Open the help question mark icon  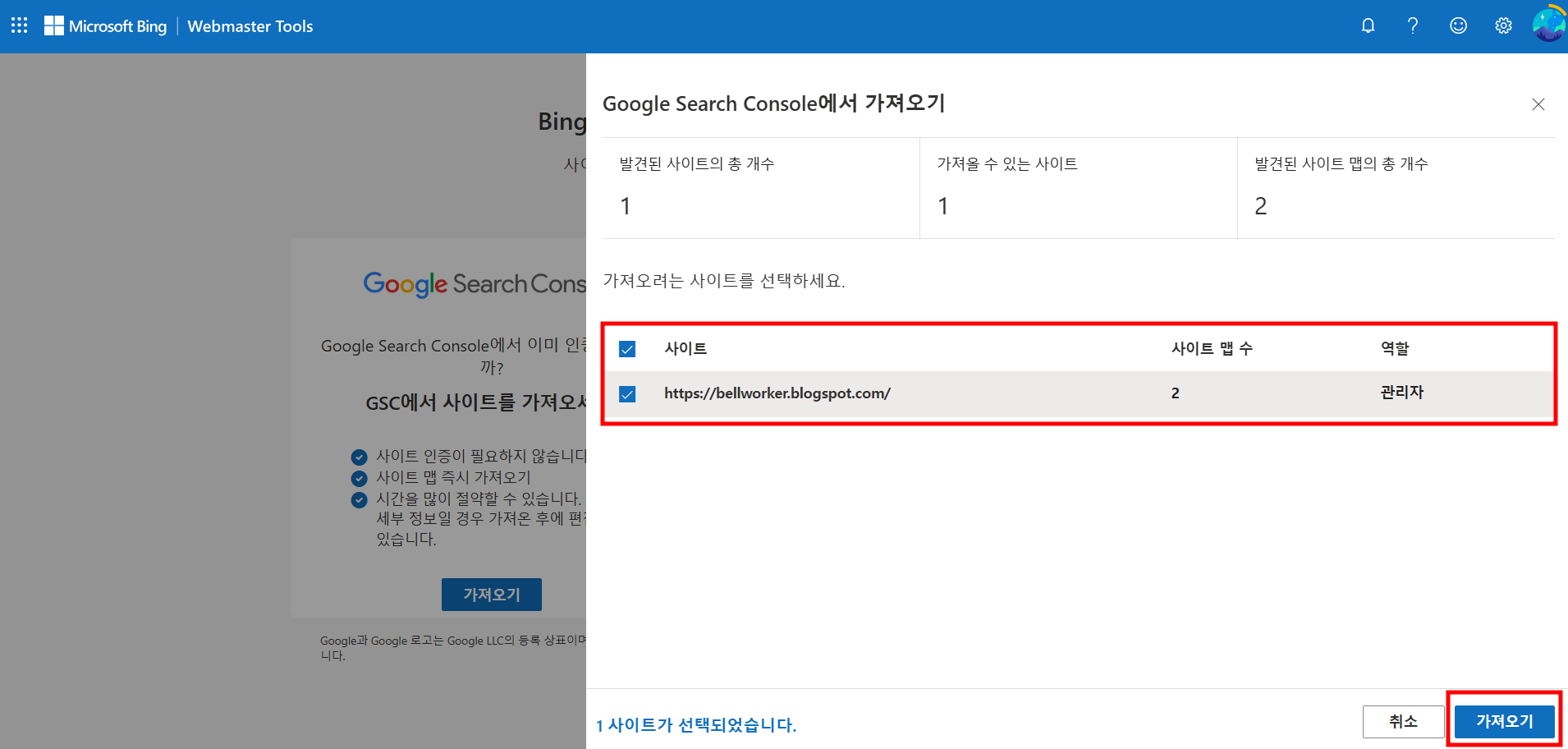pyautogui.click(x=1413, y=25)
